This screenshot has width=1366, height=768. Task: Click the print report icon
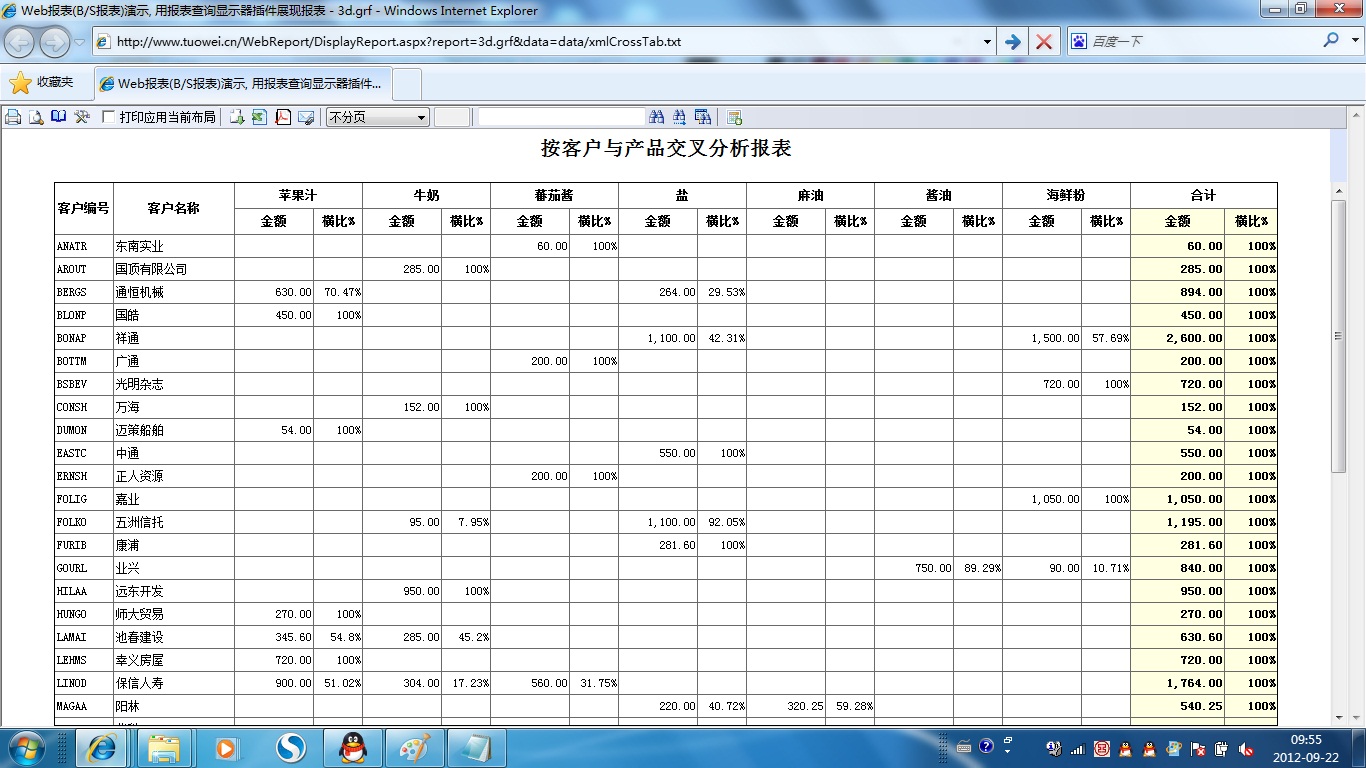pyautogui.click(x=13, y=117)
